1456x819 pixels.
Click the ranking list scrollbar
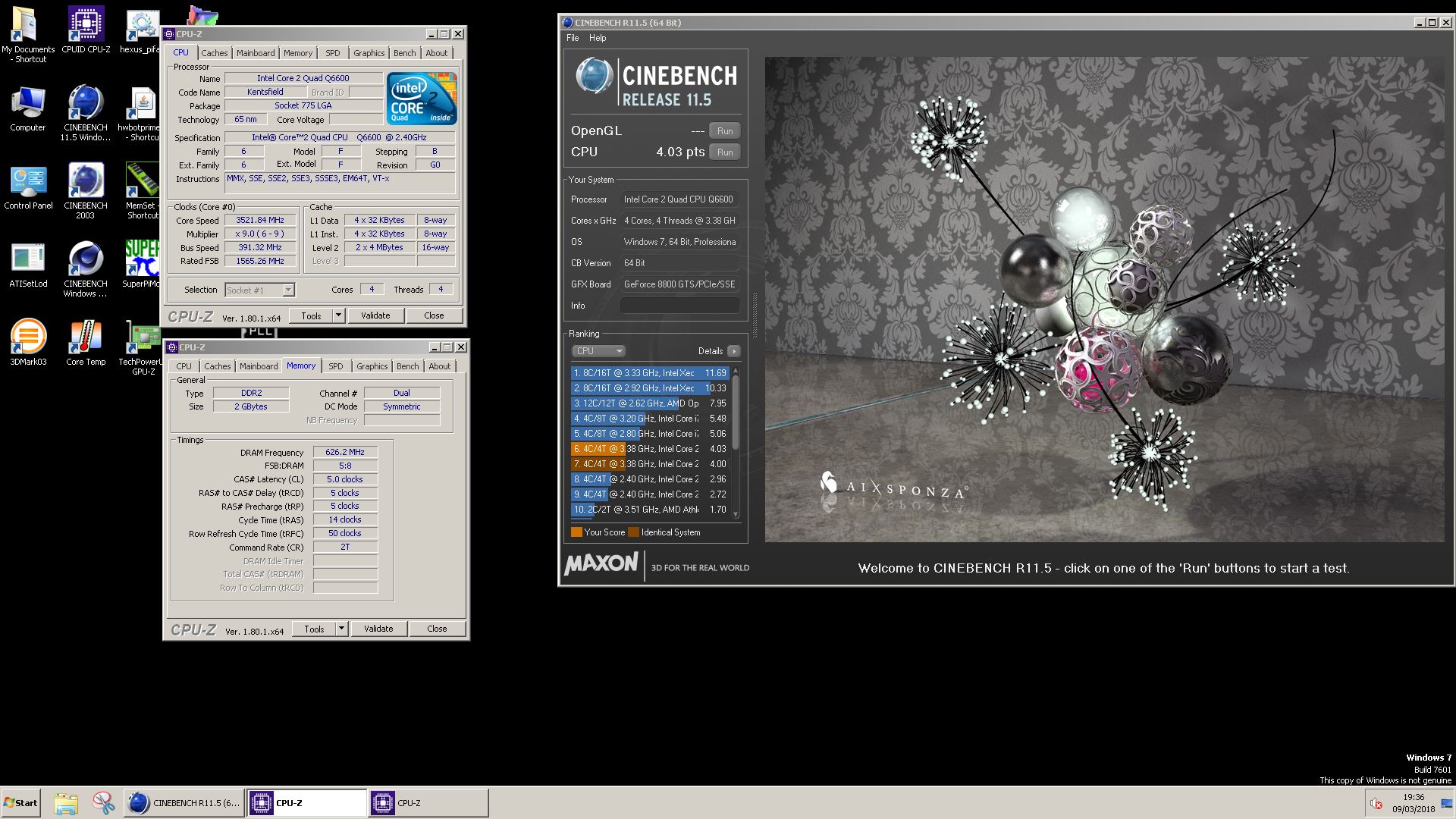735,442
